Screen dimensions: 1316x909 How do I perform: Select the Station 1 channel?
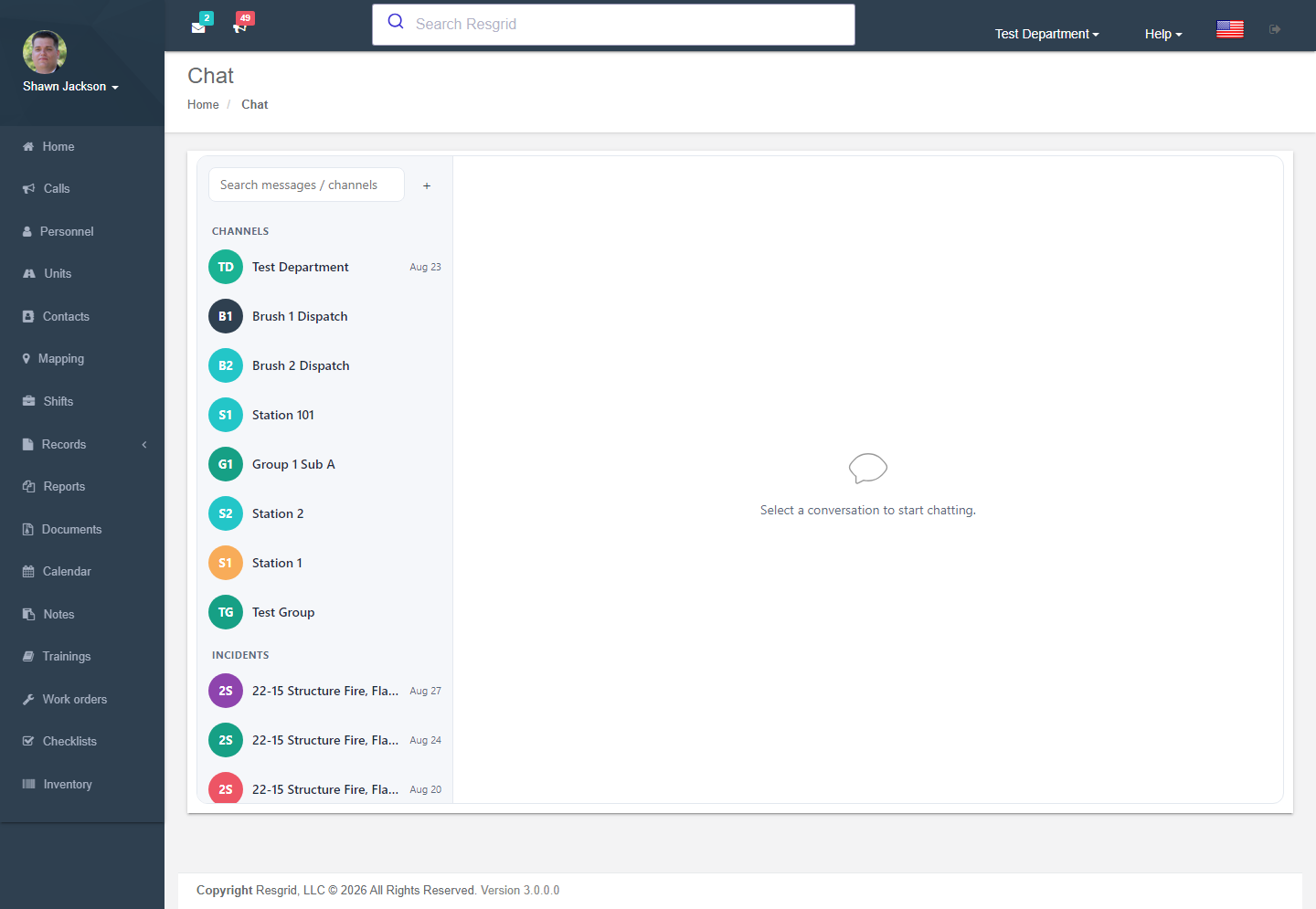point(325,563)
